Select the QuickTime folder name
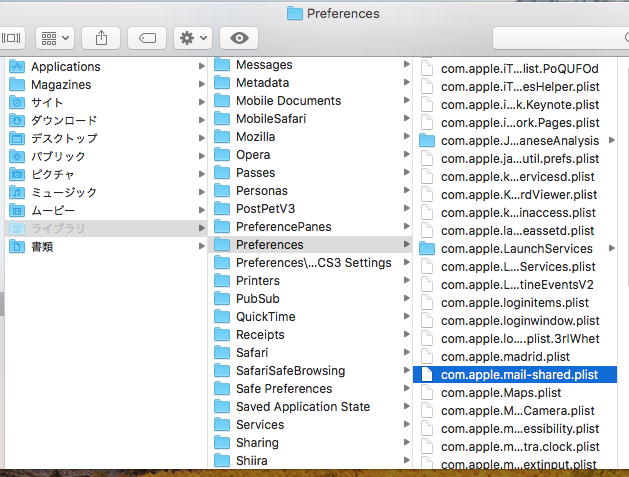The width and height of the screenshot is (629, 477). click(x=266, y=317)
